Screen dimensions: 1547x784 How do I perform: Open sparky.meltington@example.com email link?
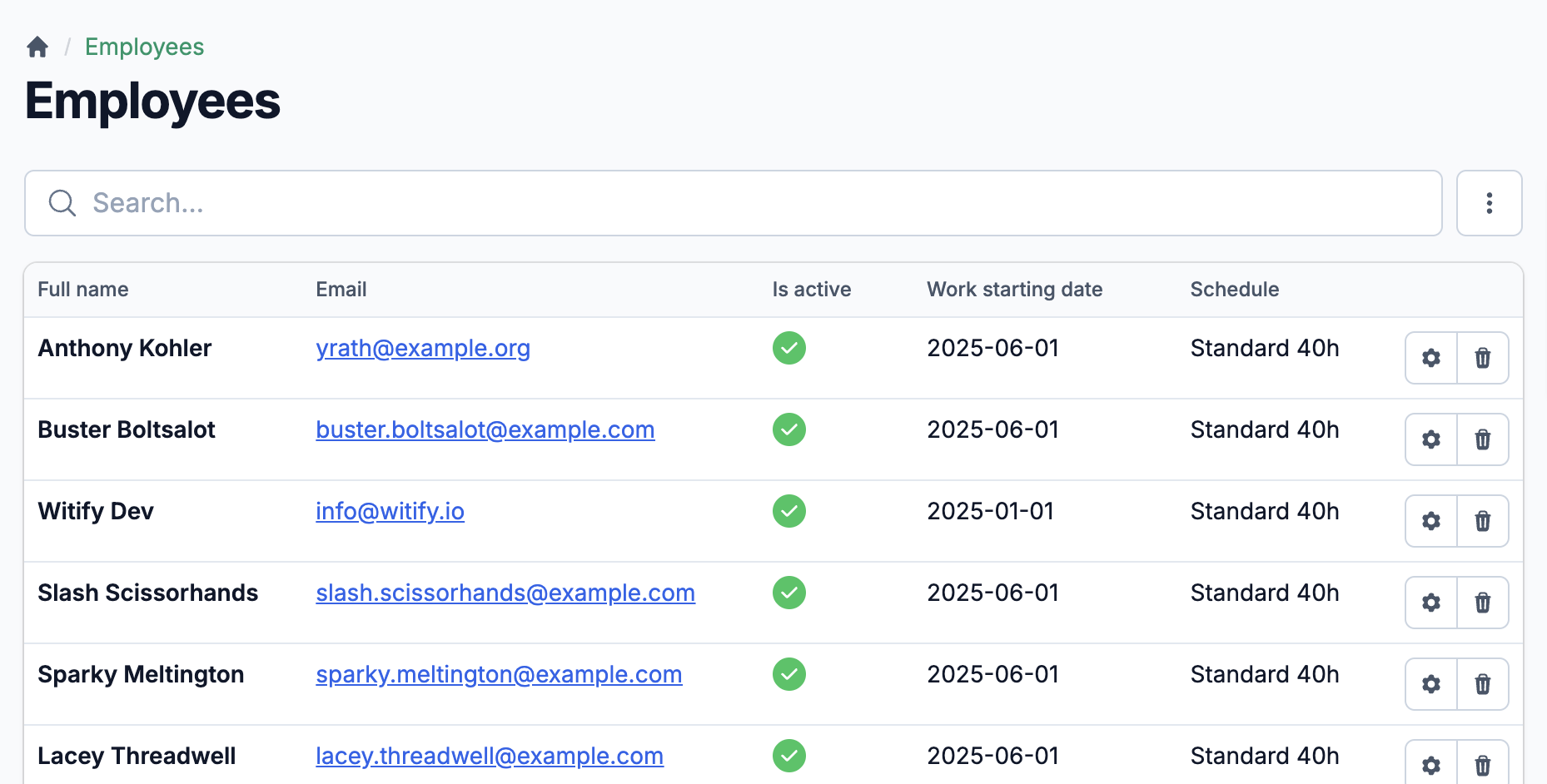point(499,674)
